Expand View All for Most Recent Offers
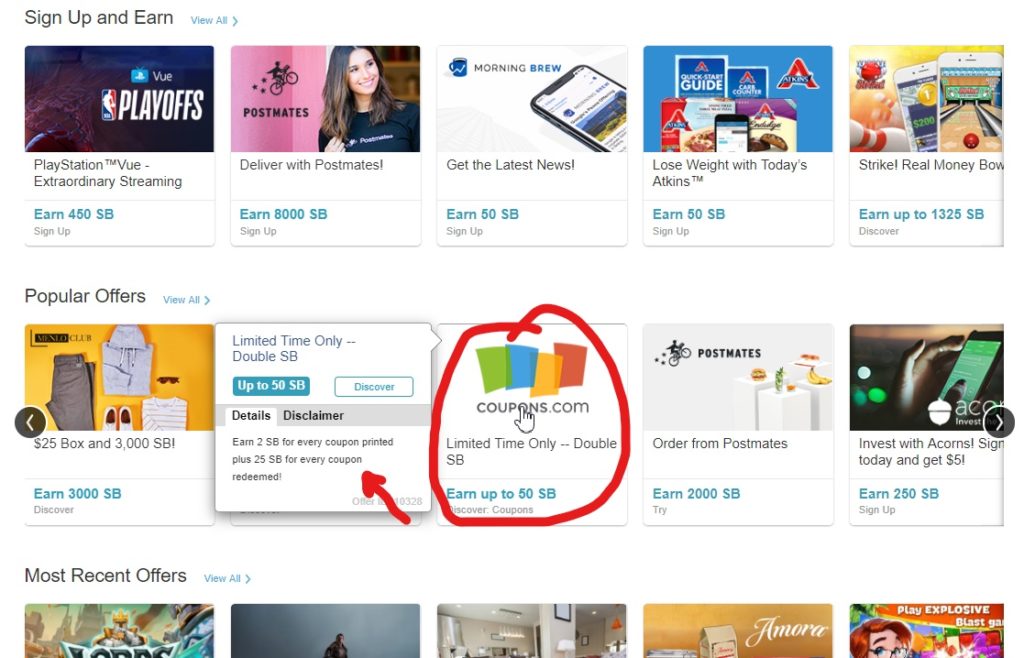Viewport: 1024px width, 658px height. (x=227, y=579)
